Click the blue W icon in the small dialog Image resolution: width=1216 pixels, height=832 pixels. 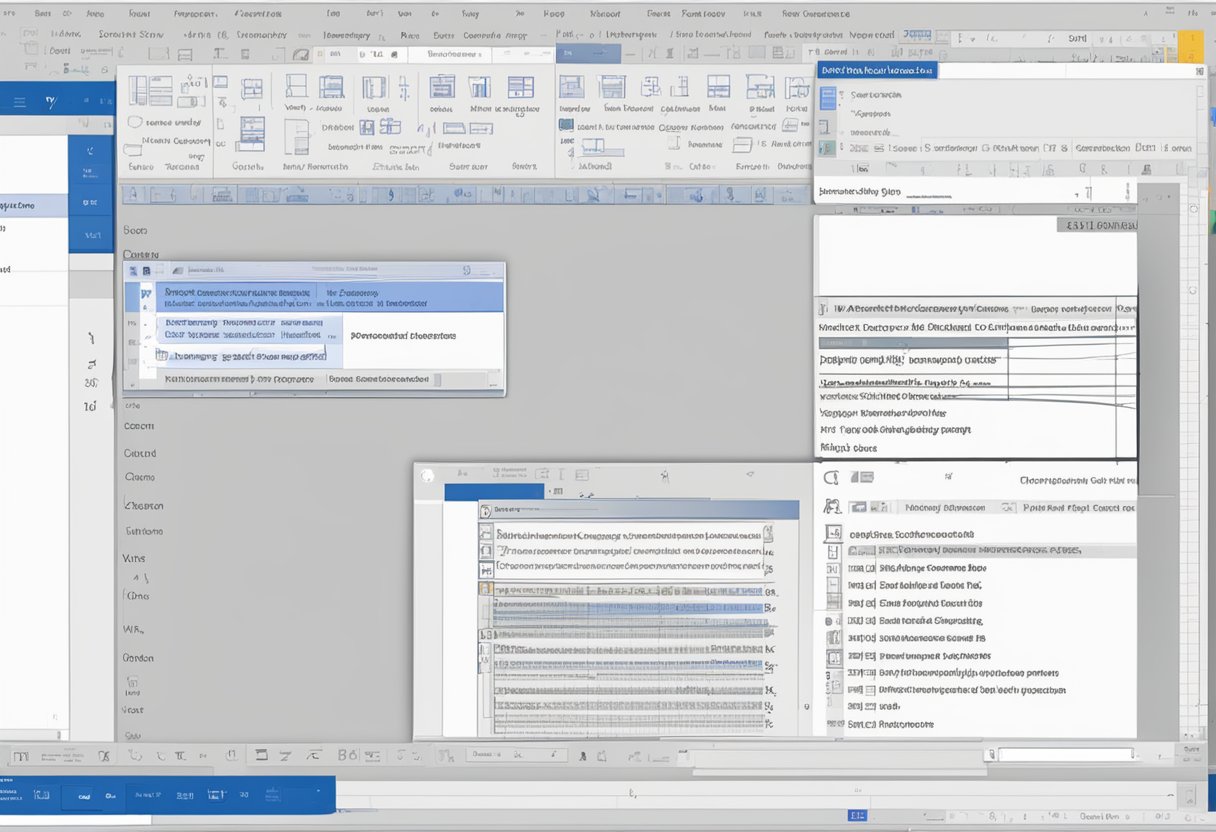pyautogui.click(x=146, y=295)
